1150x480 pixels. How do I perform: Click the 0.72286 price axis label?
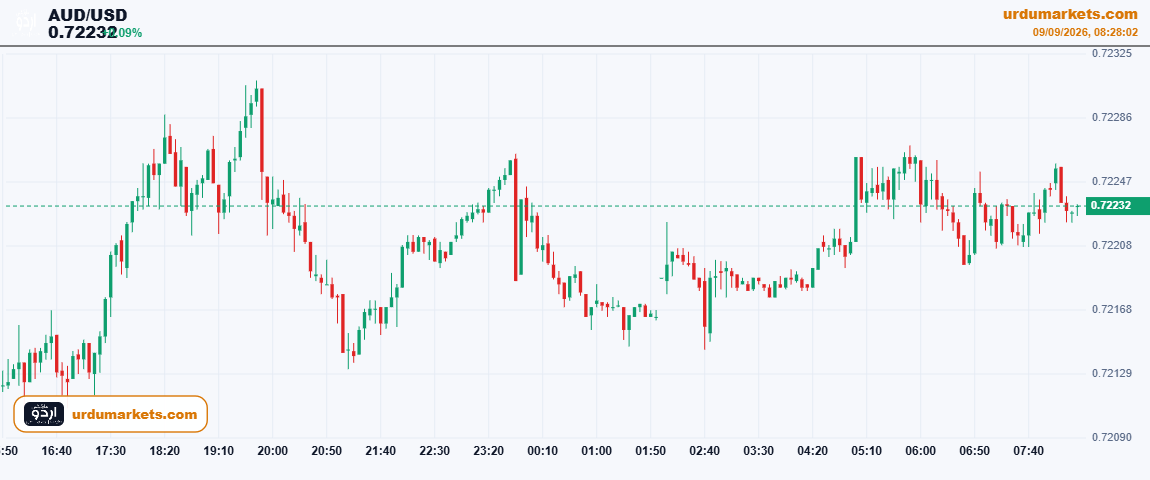click(x=1110, y=117)
